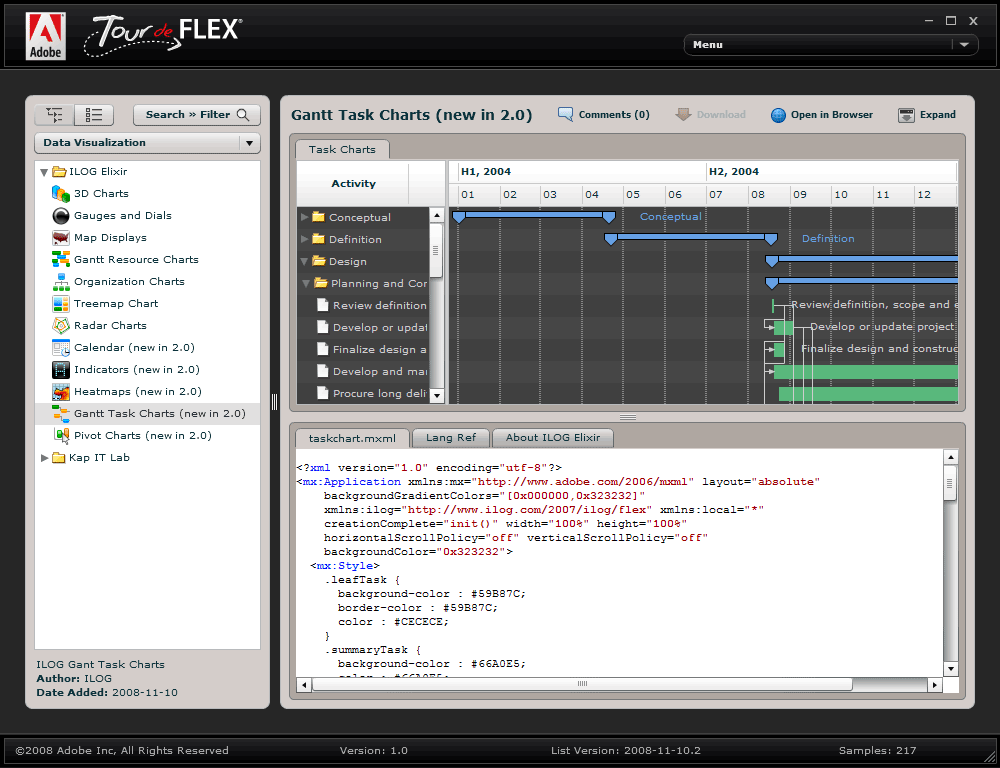Image resolution: width=1000 pixels, height=768 pixels.
Task: Click the vertical sidebar splitter handle
Action: coord(275,402)
